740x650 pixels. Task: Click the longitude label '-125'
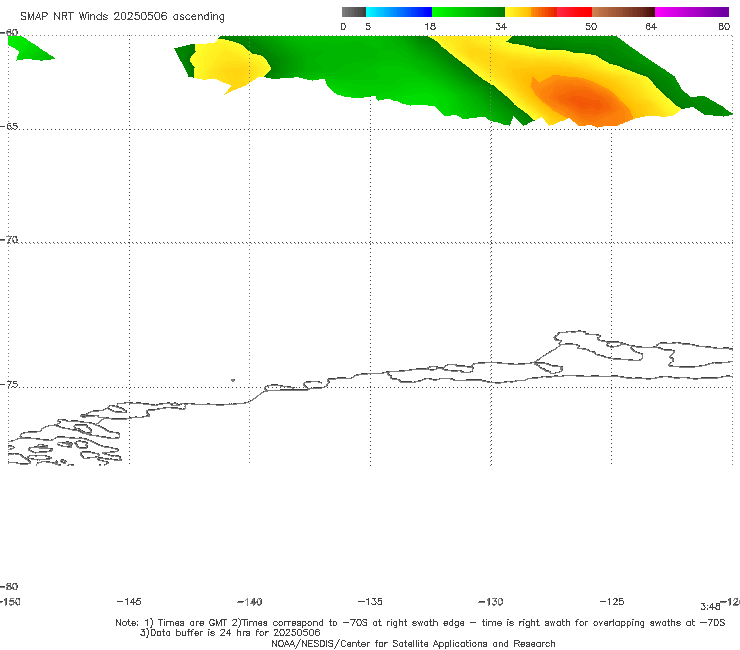click(612, 601)
